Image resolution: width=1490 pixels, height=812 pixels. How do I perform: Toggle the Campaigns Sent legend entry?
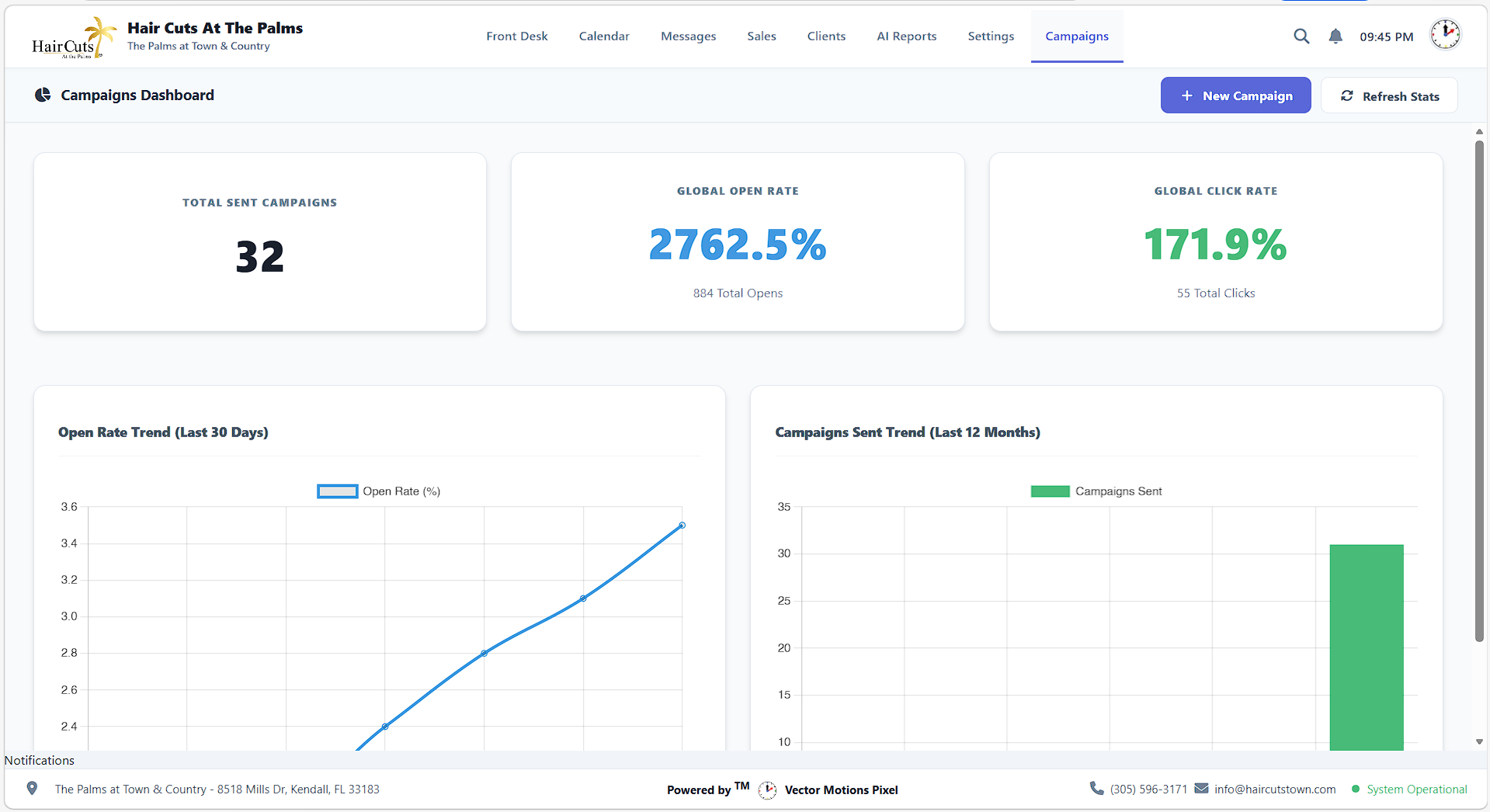pyautogui.click(x=1096, y=491)
